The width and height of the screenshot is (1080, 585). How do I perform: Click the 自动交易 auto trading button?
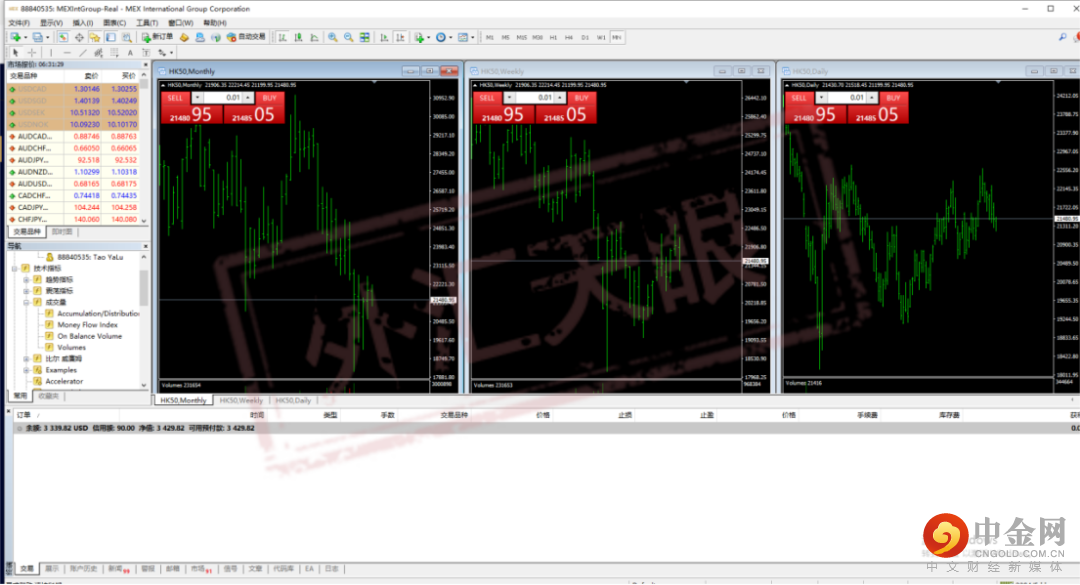point(246,37)
